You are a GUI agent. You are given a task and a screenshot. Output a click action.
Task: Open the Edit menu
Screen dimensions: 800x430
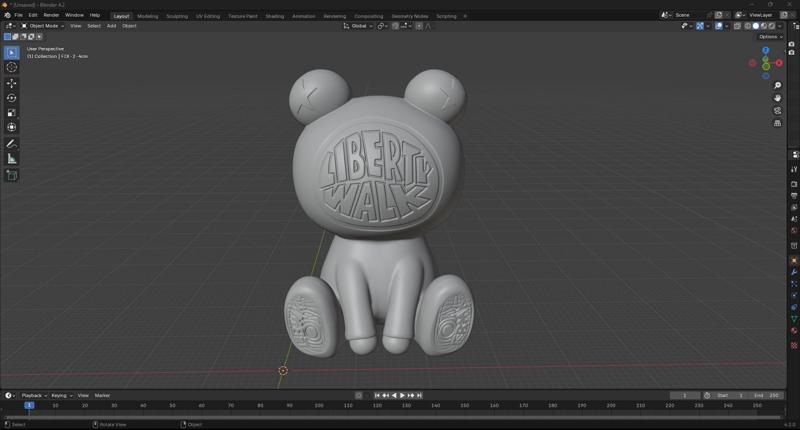click(x=33, y=15)
